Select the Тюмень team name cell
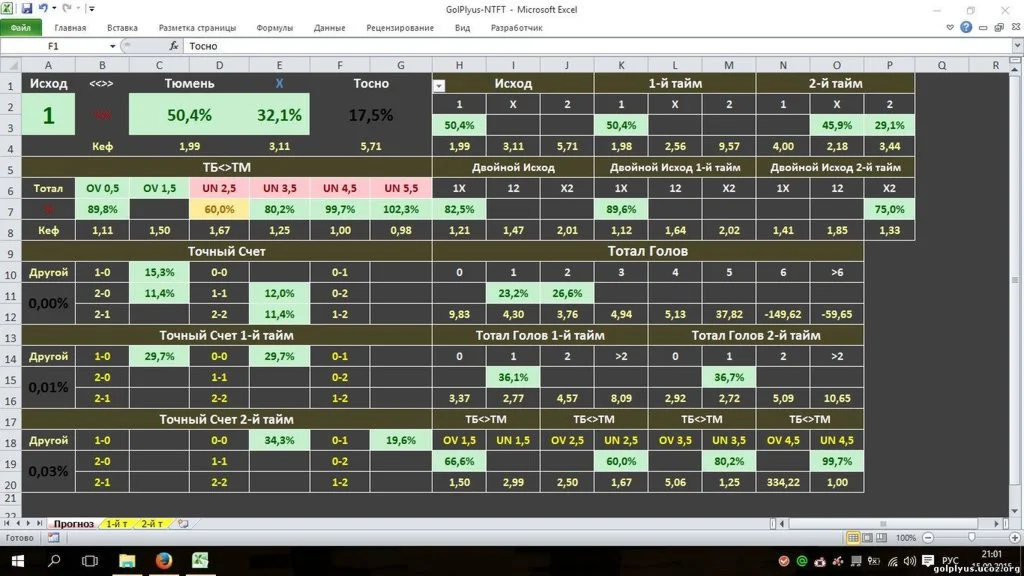Screen dimensions: 1024x576 point(189,84)
